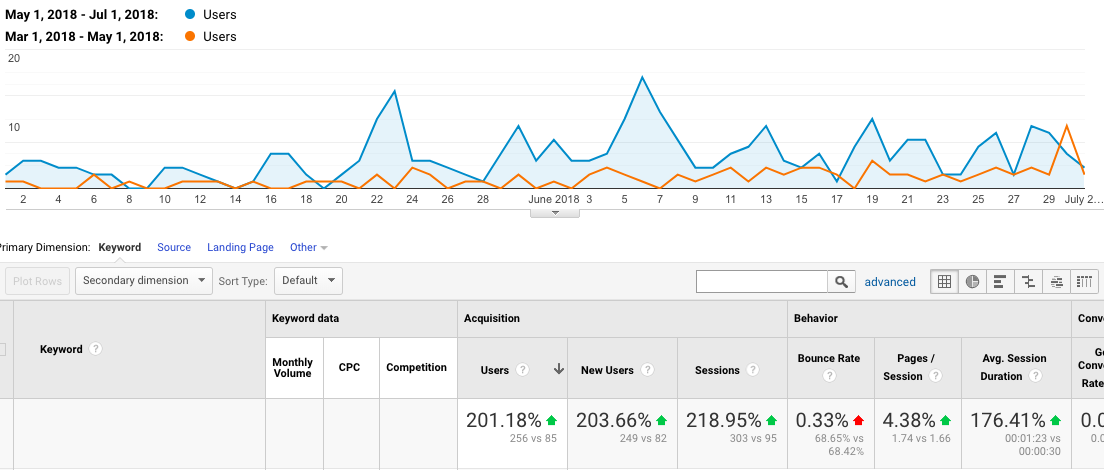Click the orange peak near July
The height and width of the screenshot is (470, 1104).
[1067, 125]
